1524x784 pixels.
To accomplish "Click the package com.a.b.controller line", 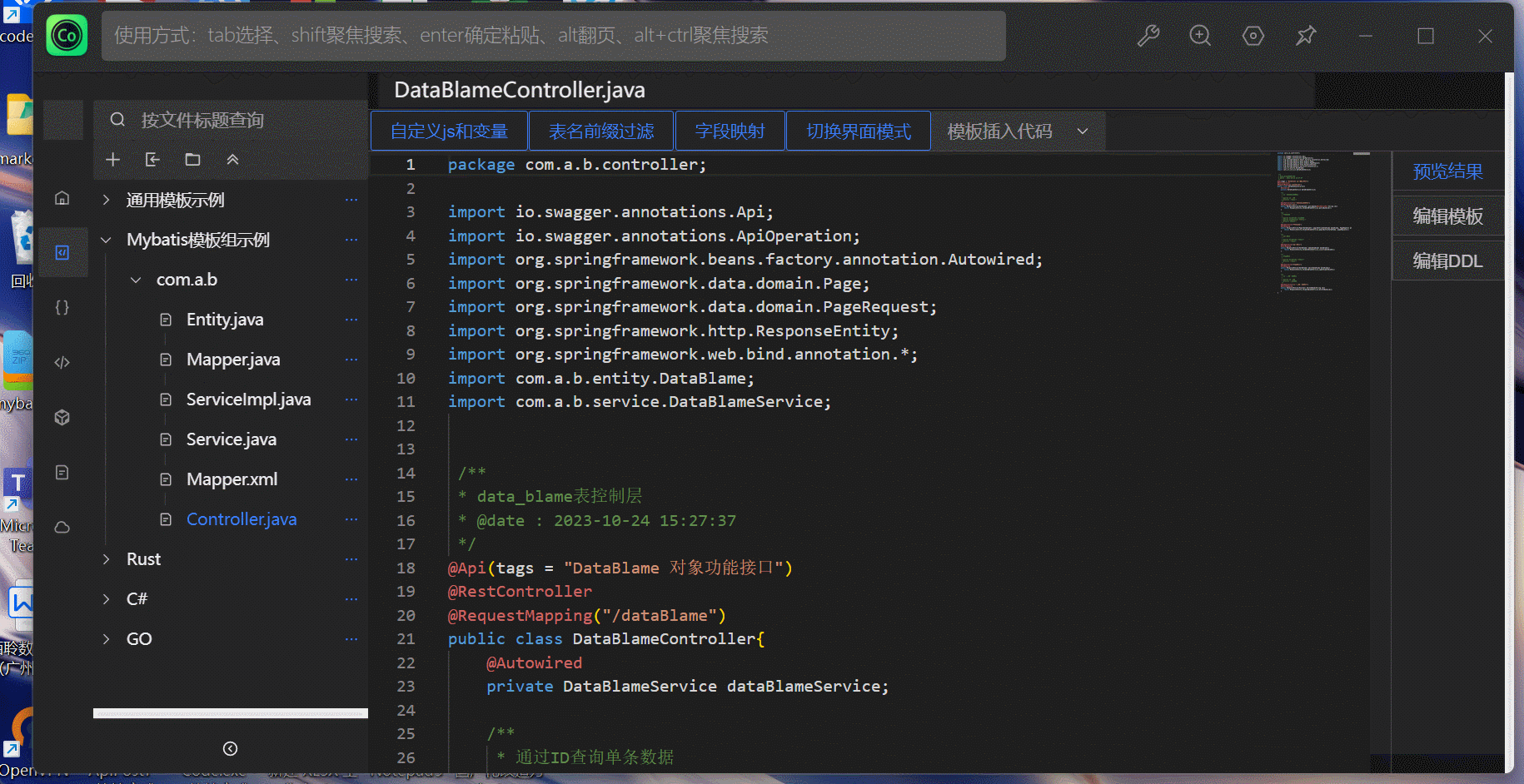I will [x=577, y=165].
